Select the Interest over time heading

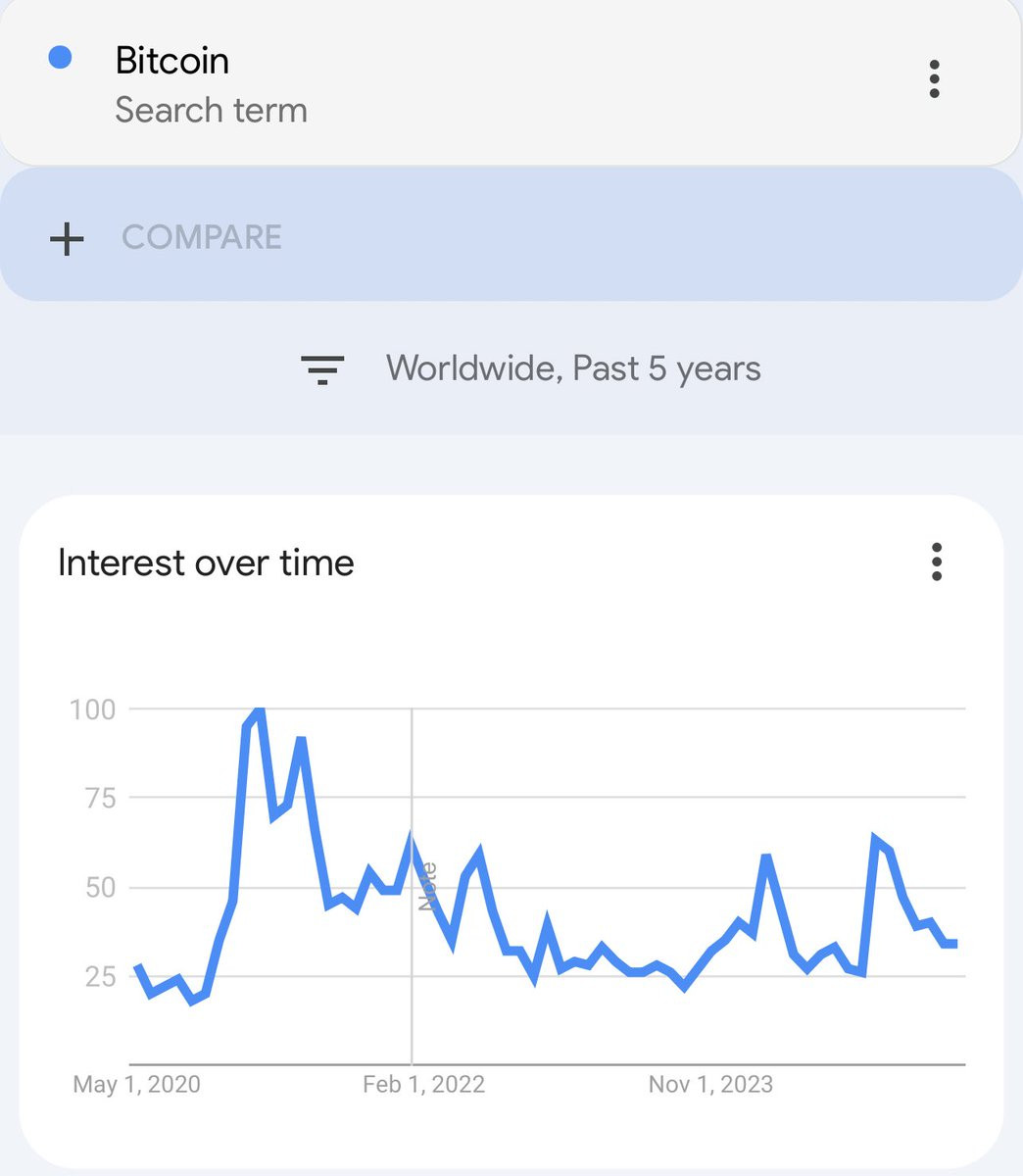(206, 563)
